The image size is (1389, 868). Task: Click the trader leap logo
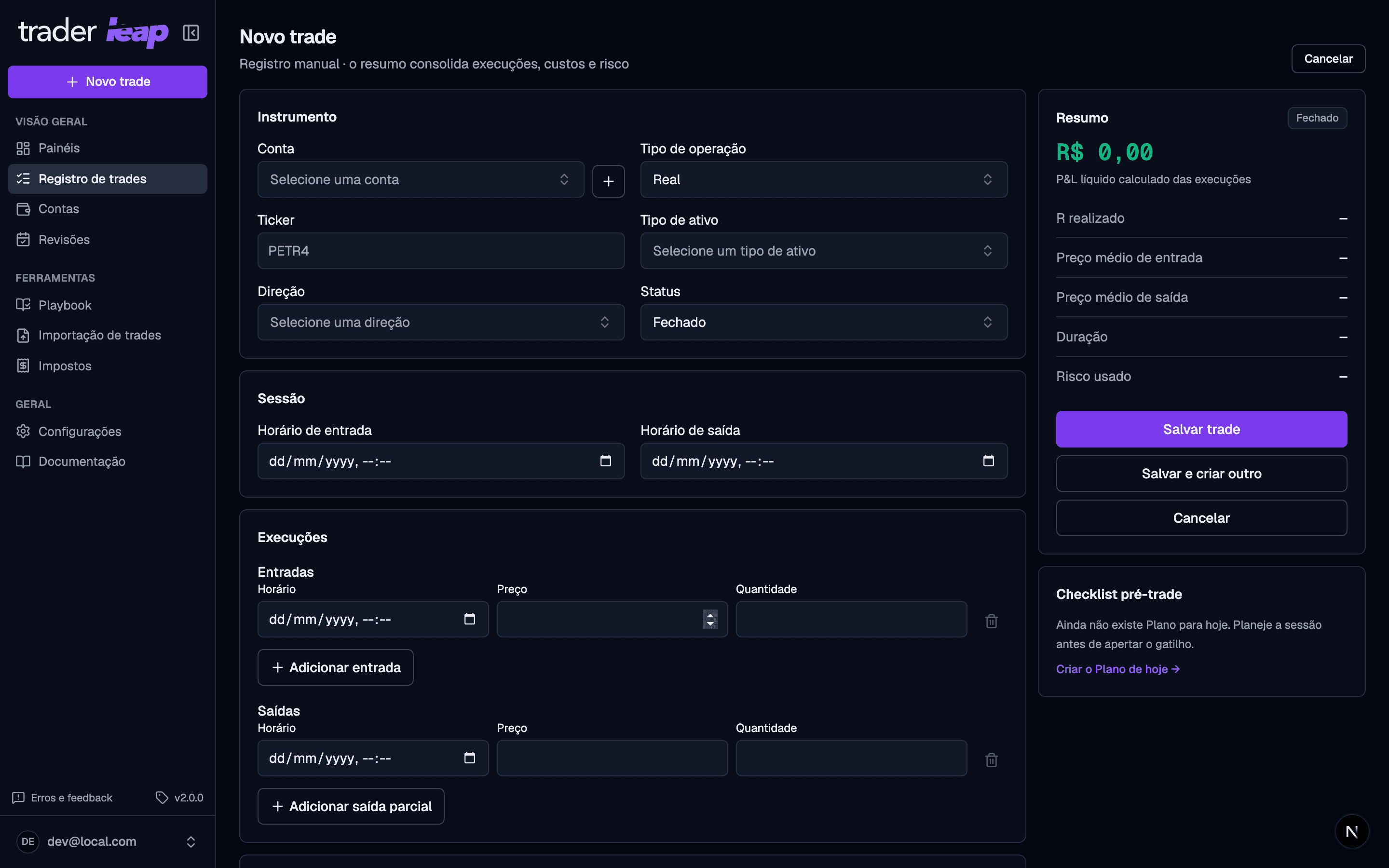pyautogui.click(x=94, y=32)
